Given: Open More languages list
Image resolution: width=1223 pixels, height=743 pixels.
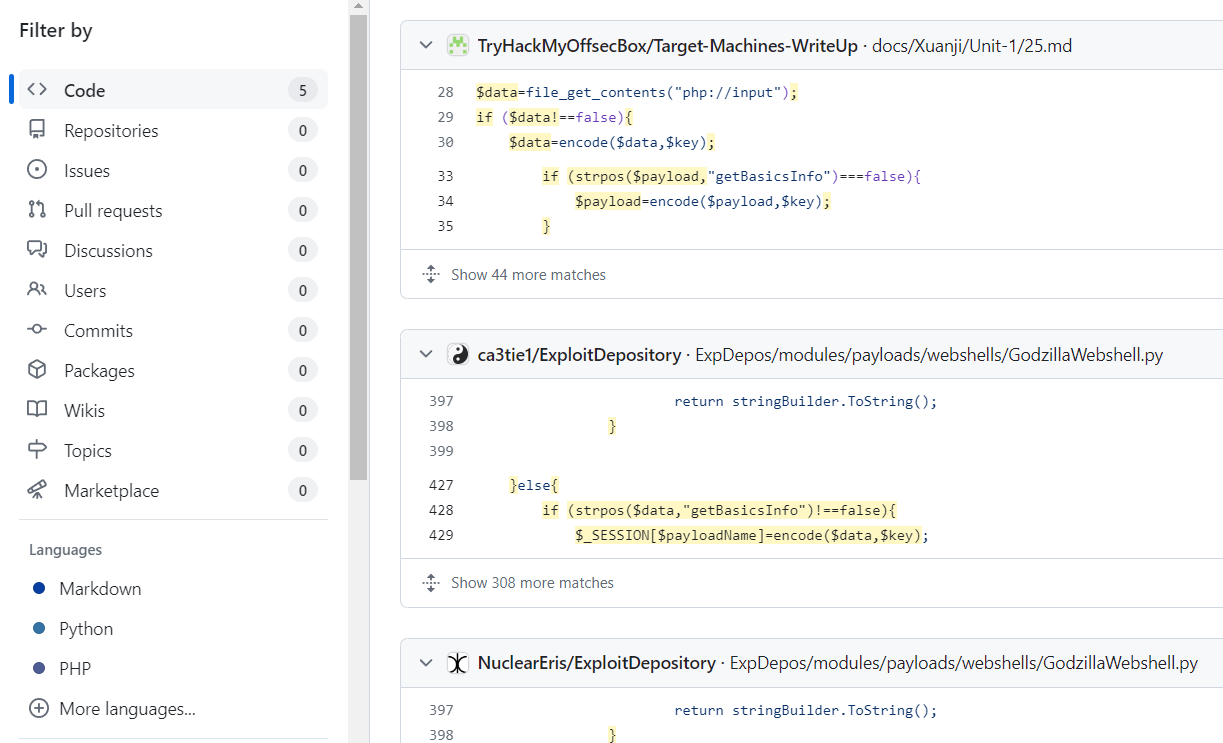Looking at the screenshot, I should coord(127,708).
